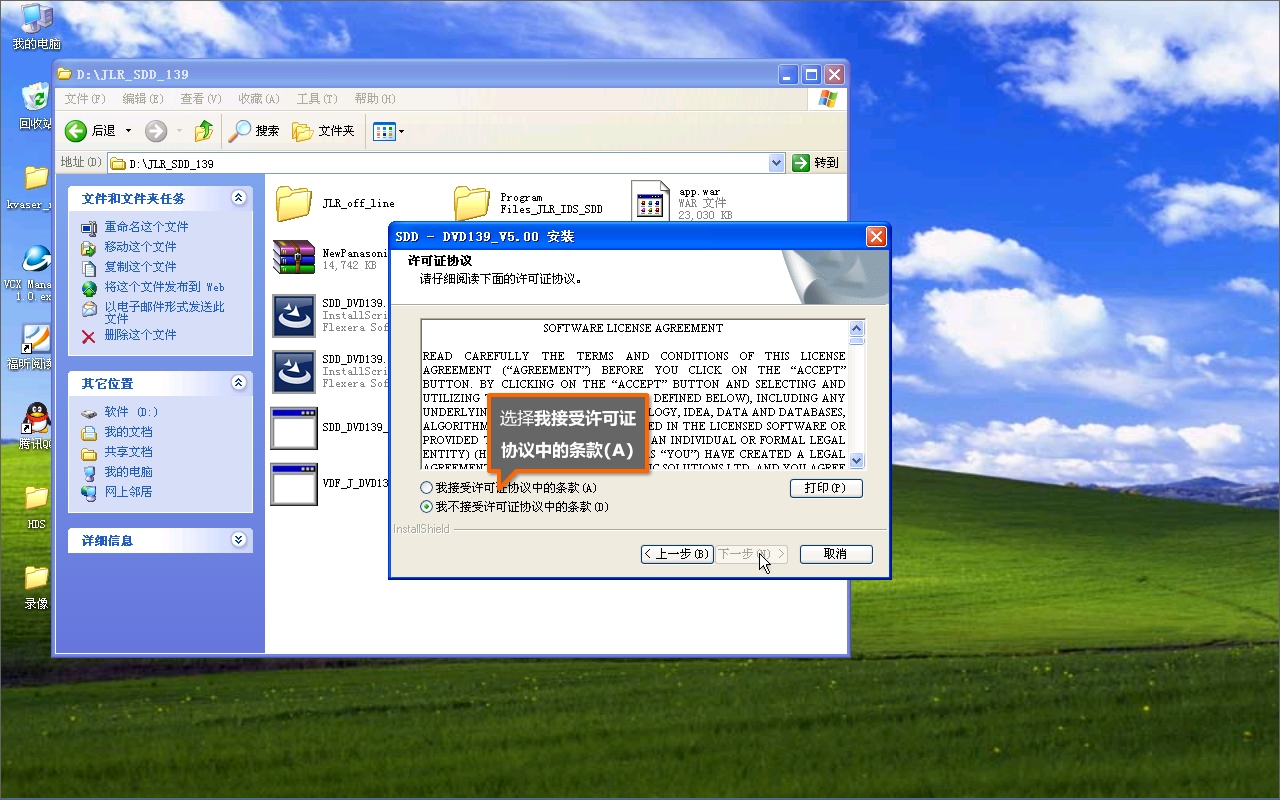Select the SDD_DVD139_ application window icon
1280x800 pixels.
coord(294,428)
